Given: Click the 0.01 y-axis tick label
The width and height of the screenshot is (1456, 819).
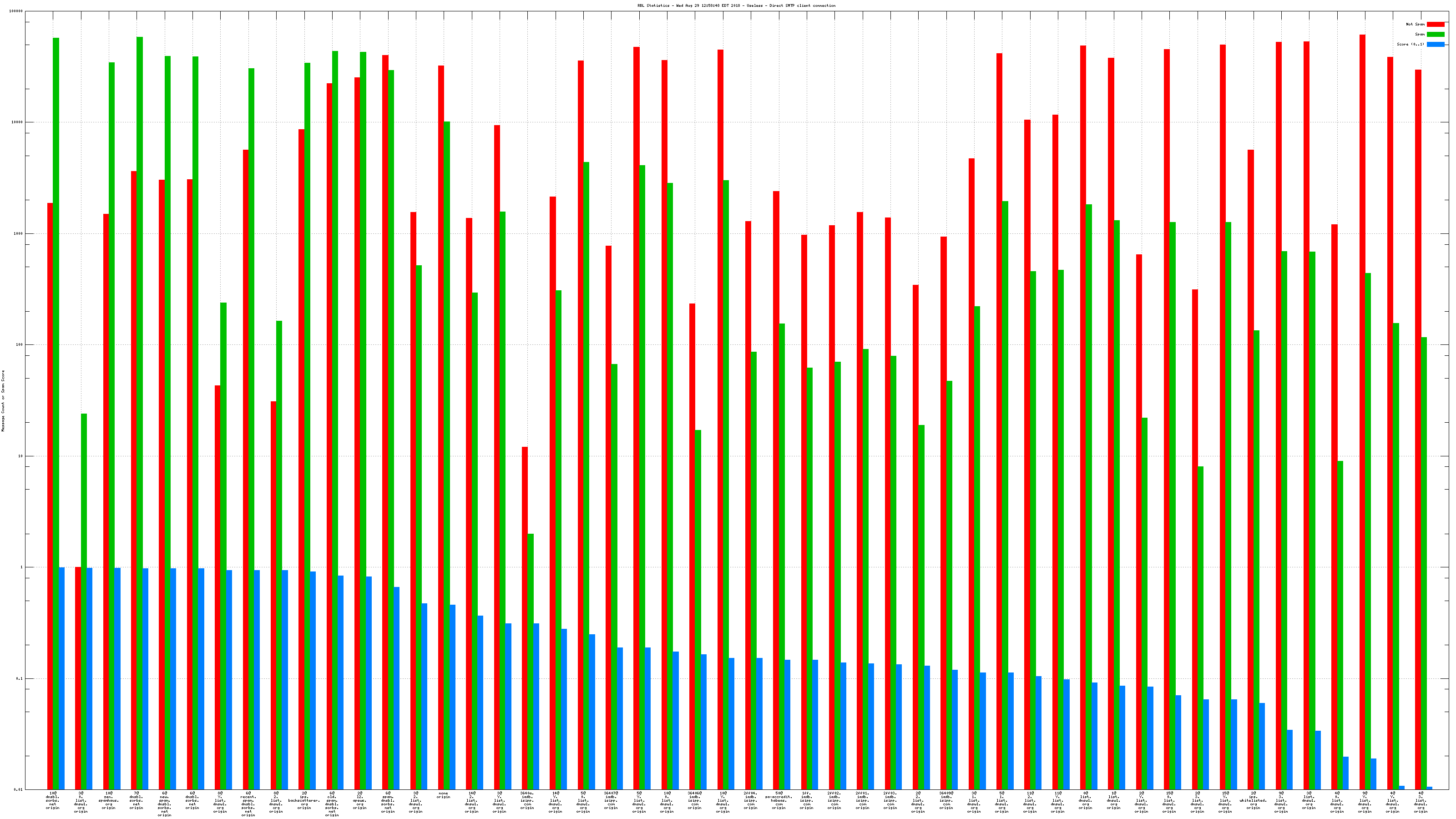Looking at the screenshot, I should click(x=19, y=789).
